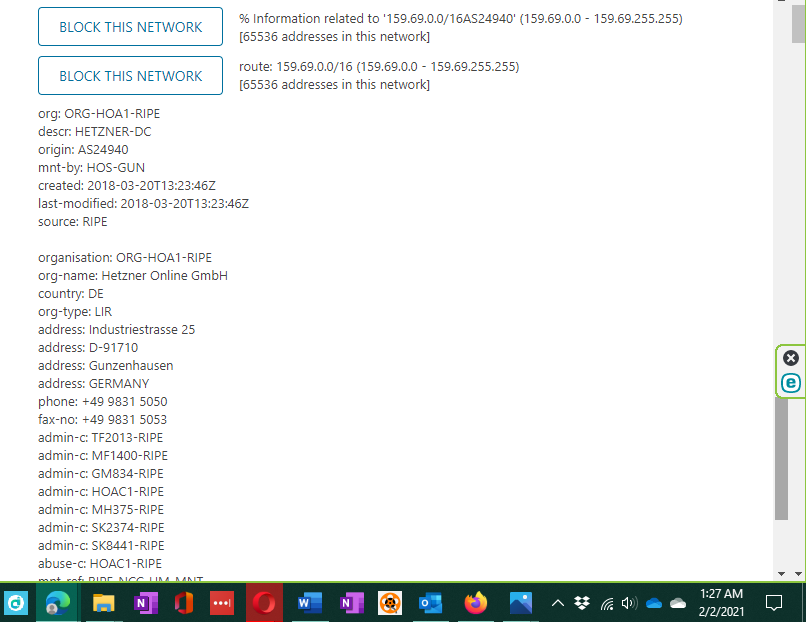
Task: Open Microsoft Office from taskbar
Action: pos(182,603)
